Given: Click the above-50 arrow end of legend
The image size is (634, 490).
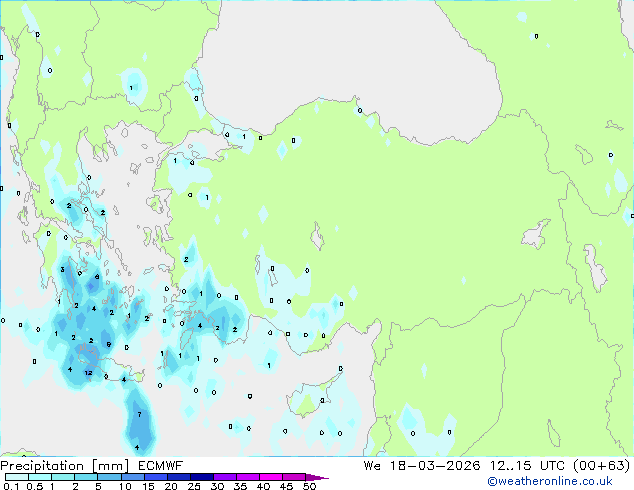Looking at the screenshot, I should 317,477.
